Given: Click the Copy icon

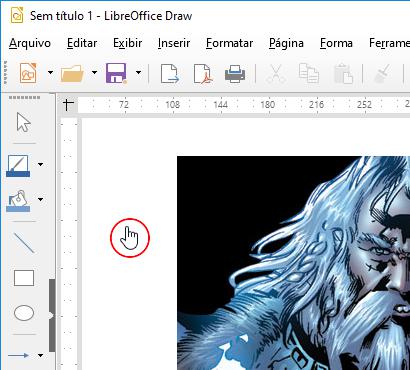Looking at the screenshot, I should (x=308, y=73).
